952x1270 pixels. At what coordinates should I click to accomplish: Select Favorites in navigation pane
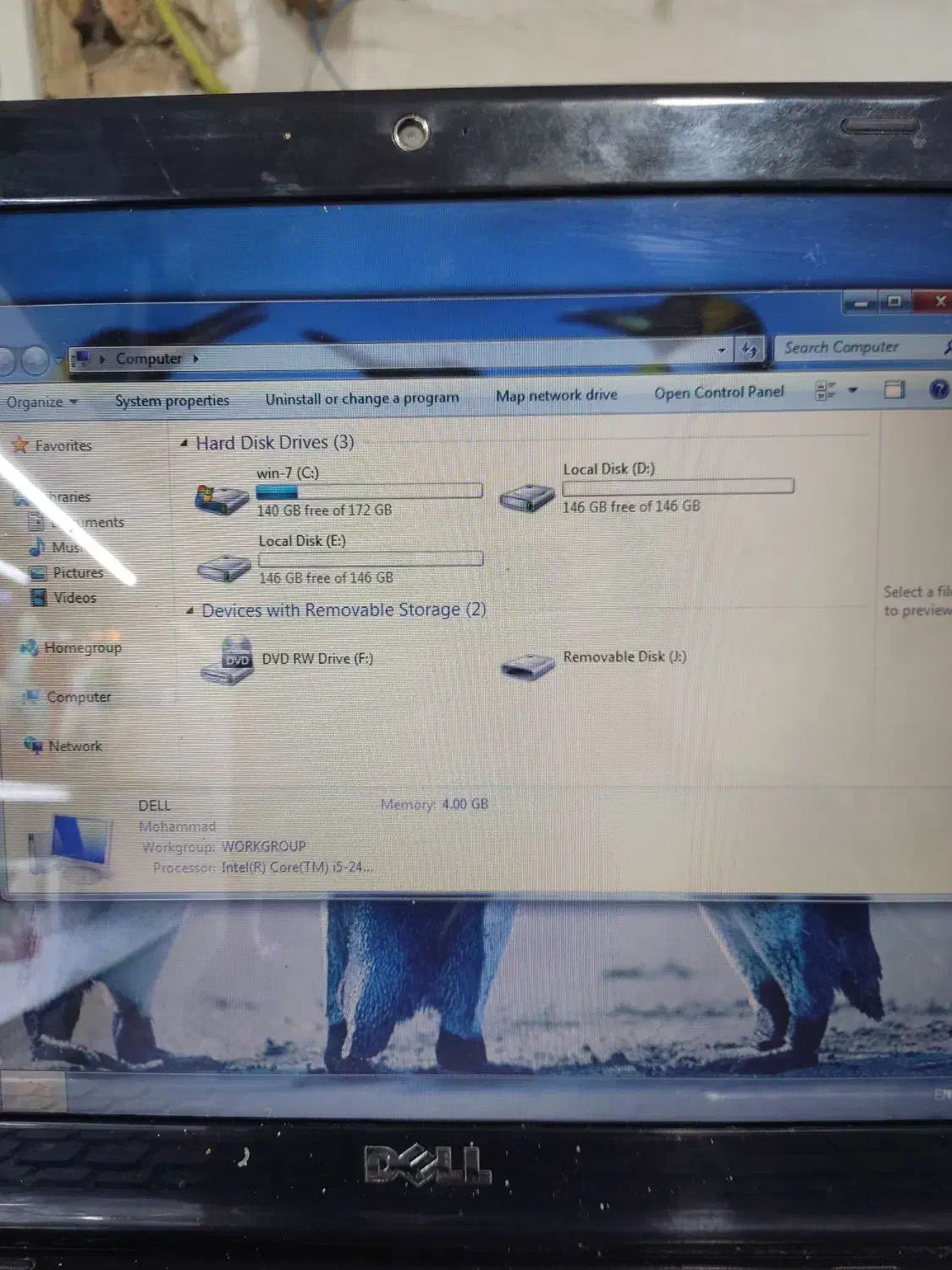click(63, 445)
